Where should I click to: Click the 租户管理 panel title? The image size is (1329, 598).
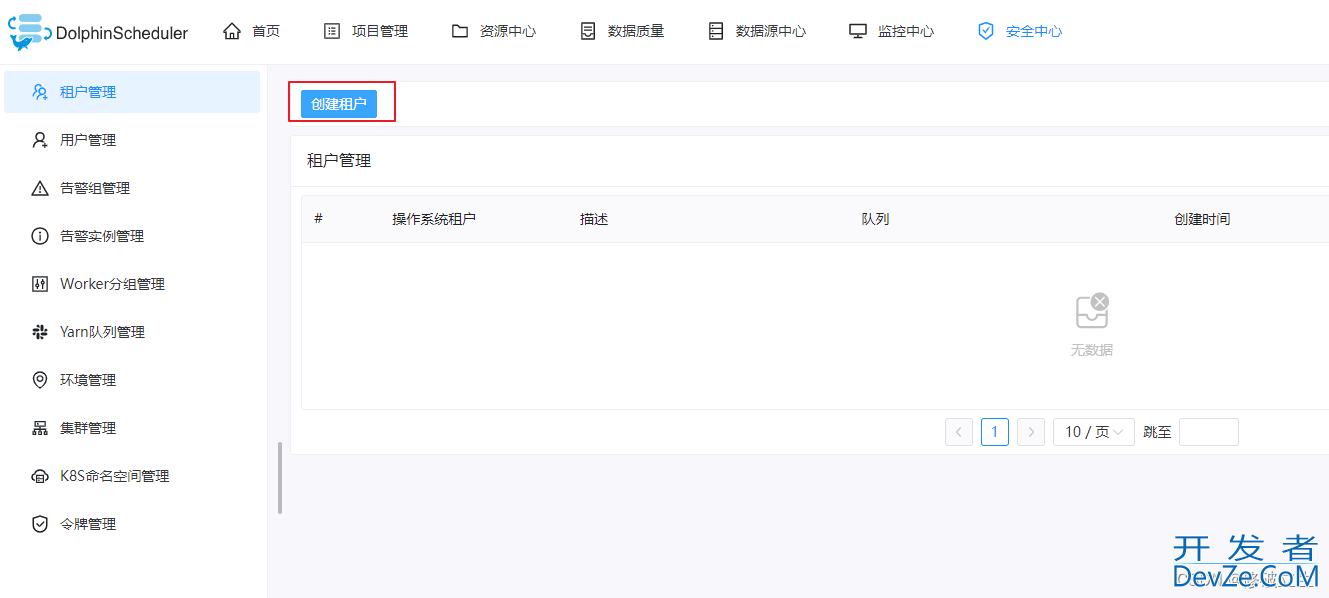(x=339, y=160)
